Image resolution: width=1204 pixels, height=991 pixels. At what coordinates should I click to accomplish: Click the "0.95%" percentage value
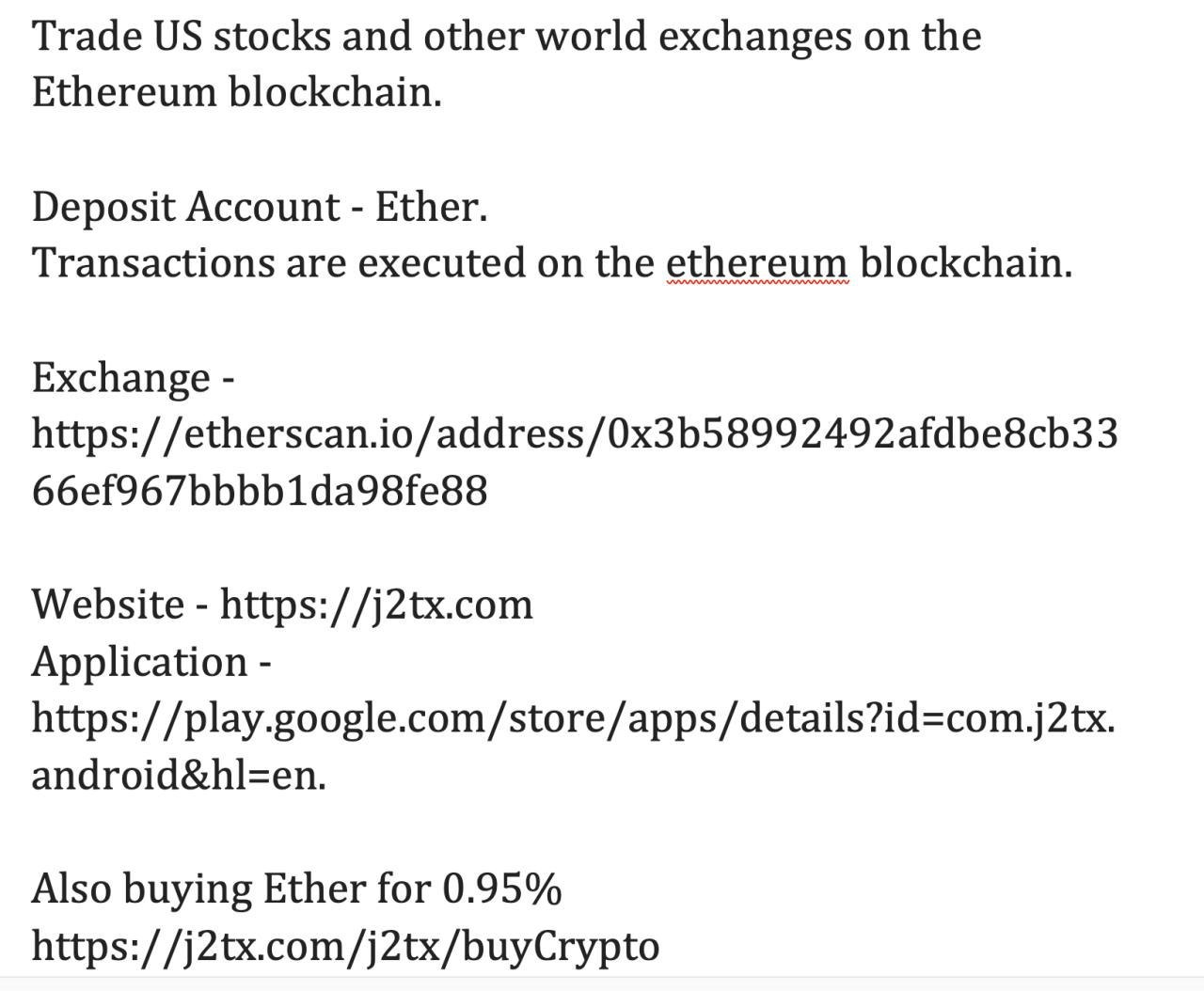pos(501,889)
